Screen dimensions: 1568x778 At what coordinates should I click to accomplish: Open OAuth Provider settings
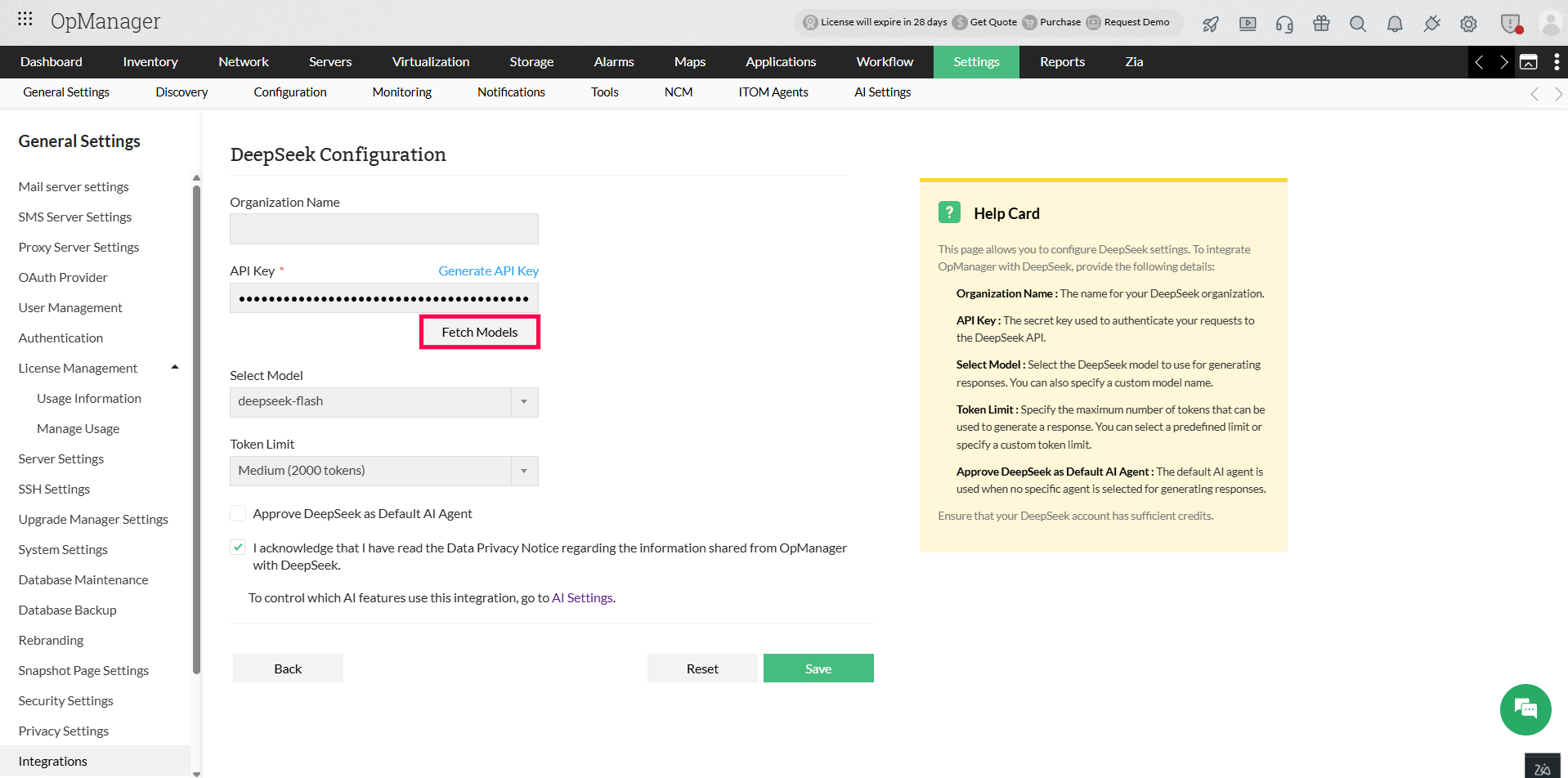[x=63, y=278]
